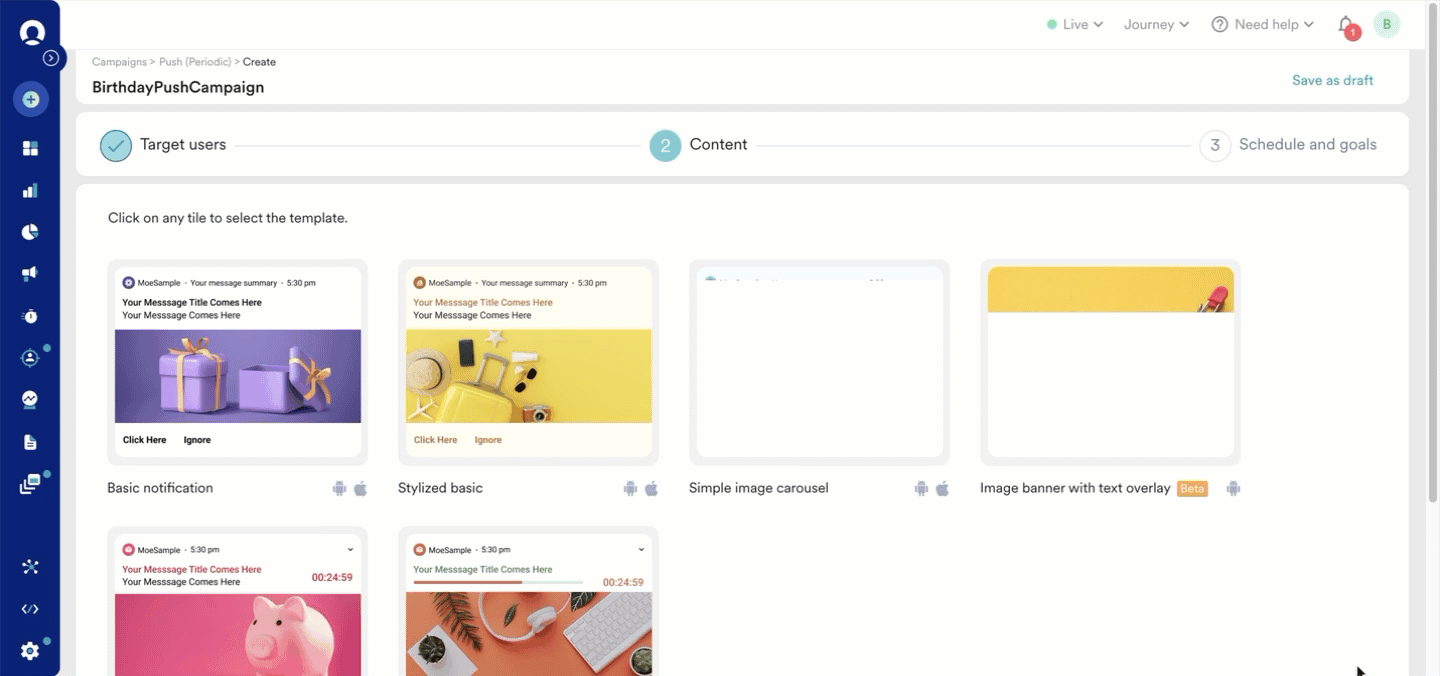
Task: Click the MoEngage logo in sidebar
Action: [32, 33]
